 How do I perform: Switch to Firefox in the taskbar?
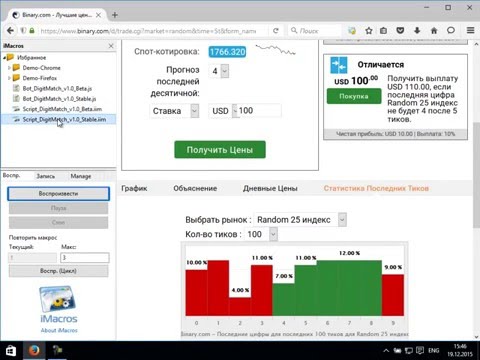pos(34,351)
